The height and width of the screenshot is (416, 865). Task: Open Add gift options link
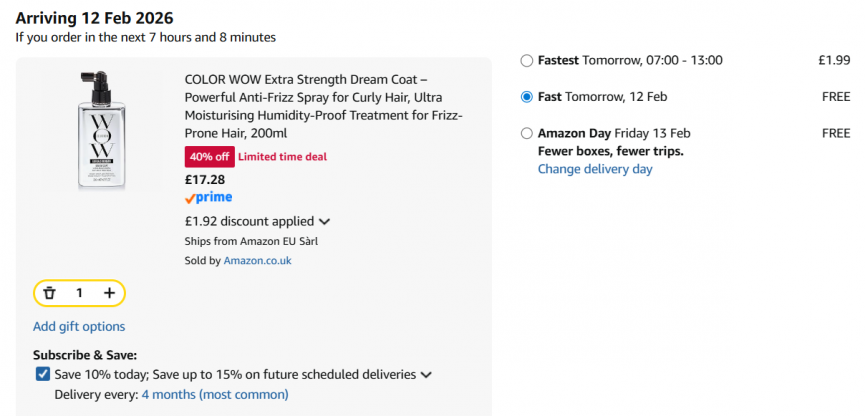(79, 326)
